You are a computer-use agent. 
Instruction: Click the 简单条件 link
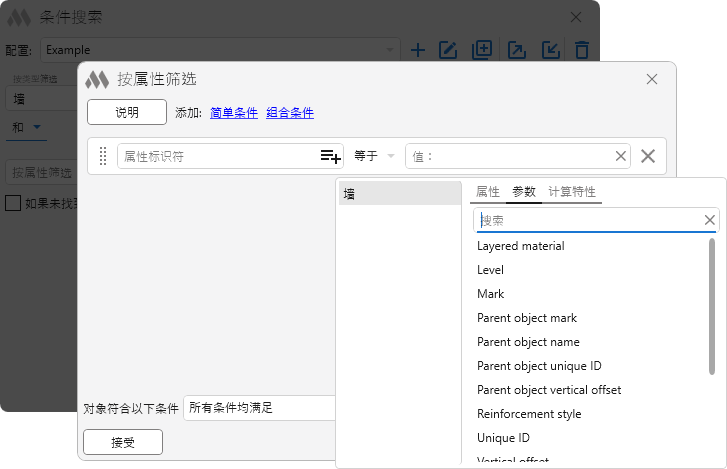click(234, 113)
